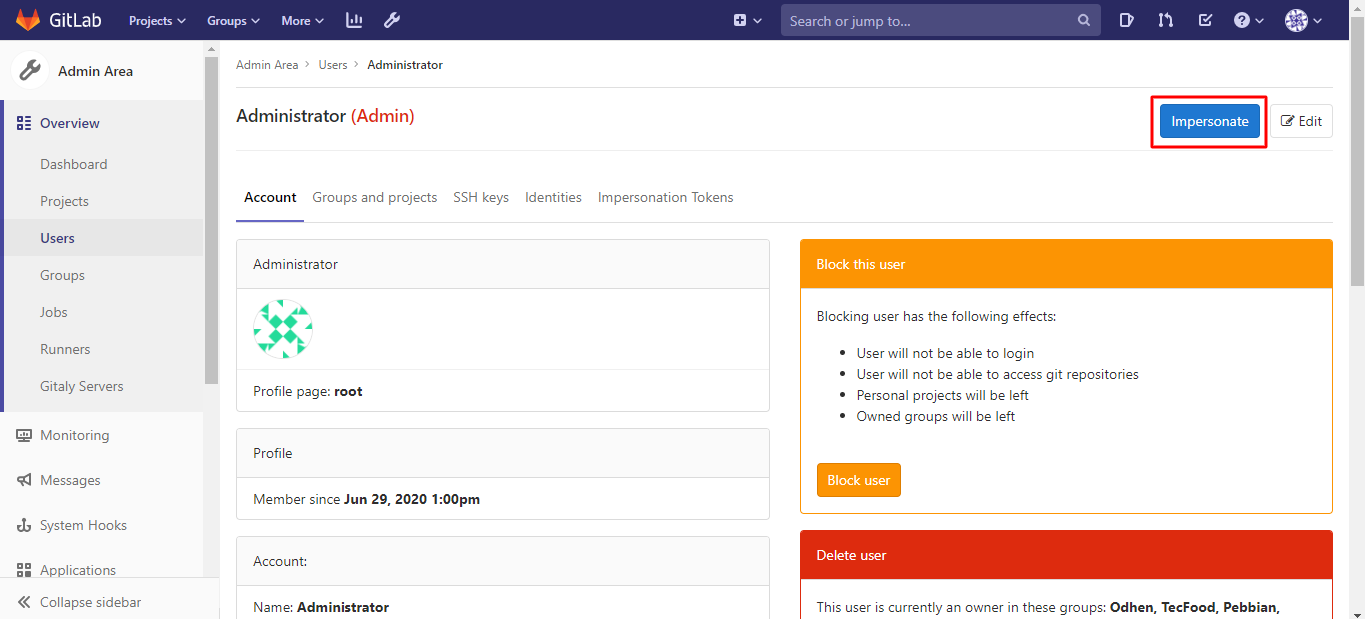Click the 'Delete user' panel heading
This screenshot has height=619, width=1365.
(1067, 555)
